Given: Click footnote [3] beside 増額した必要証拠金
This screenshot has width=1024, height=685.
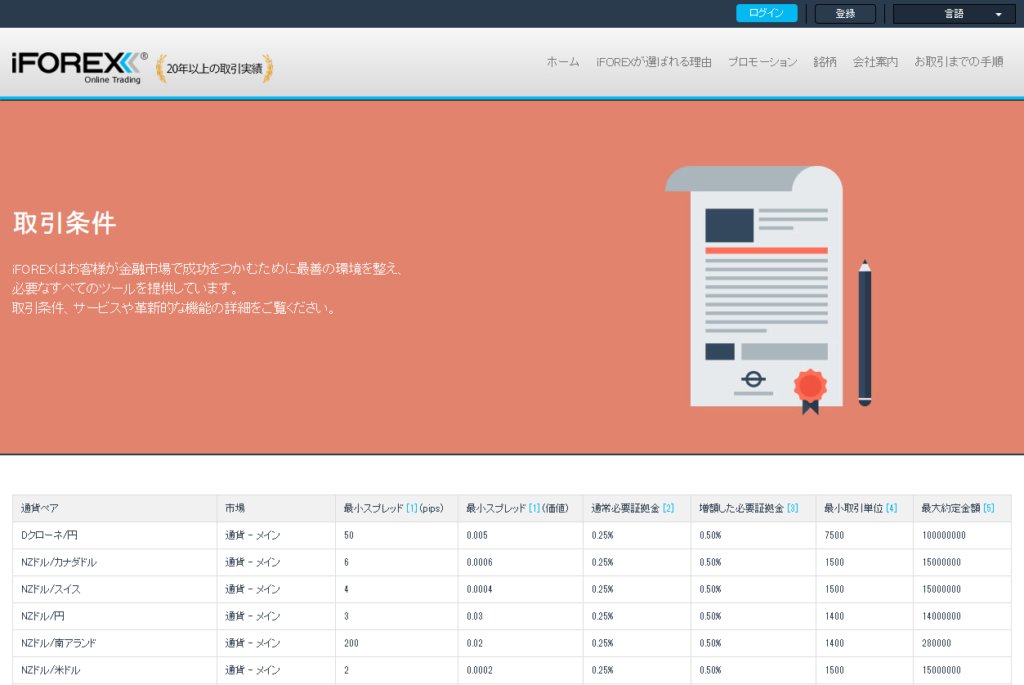Looking at the screenshot, I should point(793,508).
